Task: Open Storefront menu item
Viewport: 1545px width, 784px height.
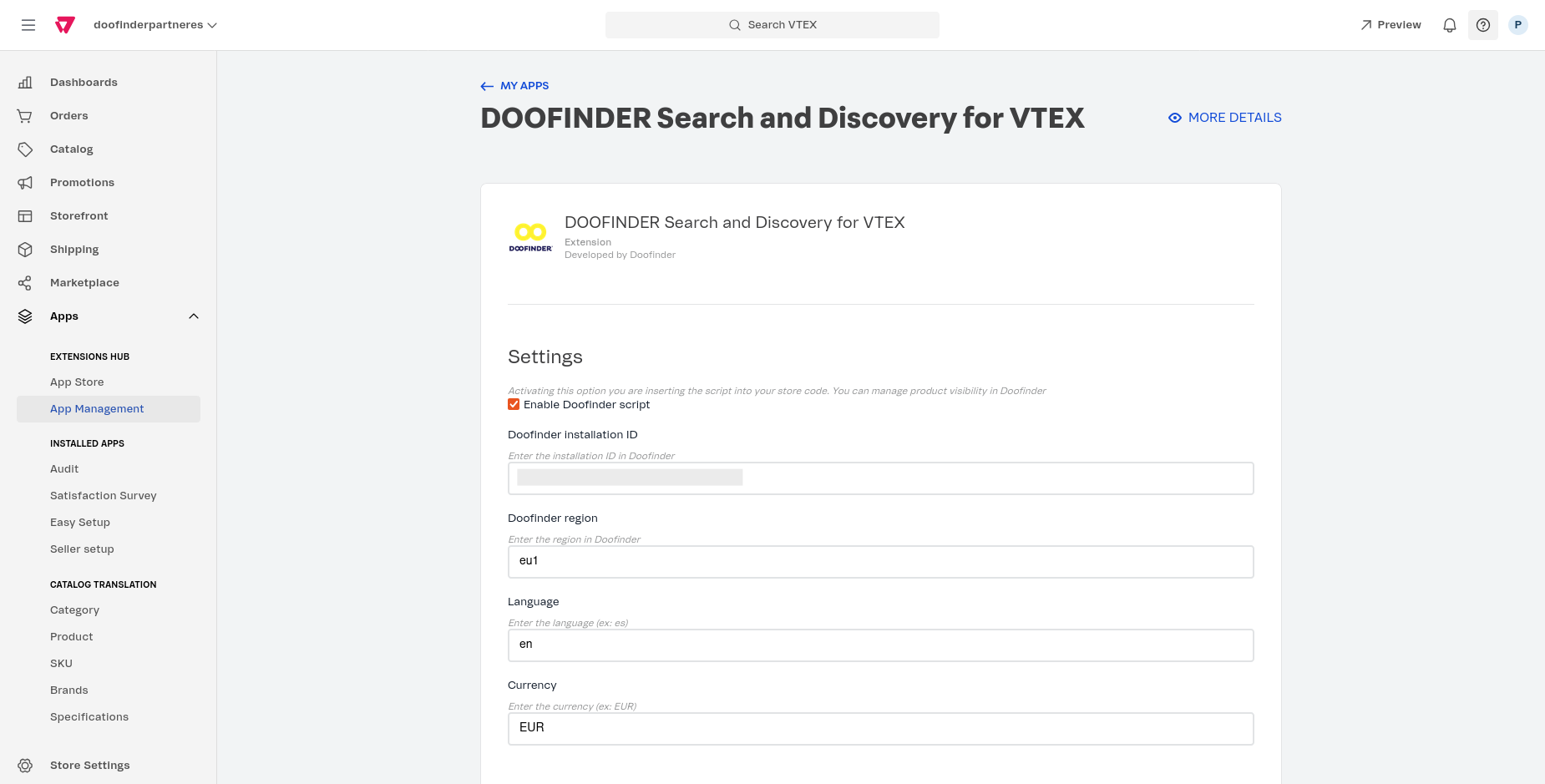Action: coord(79,216)
